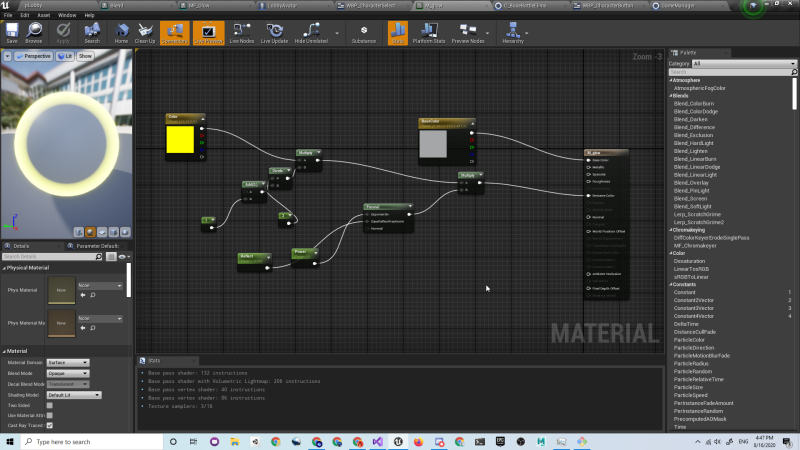Click the yellow Color node swatch
The width and height of the screenshot is (800, 450).
point(181,140)
